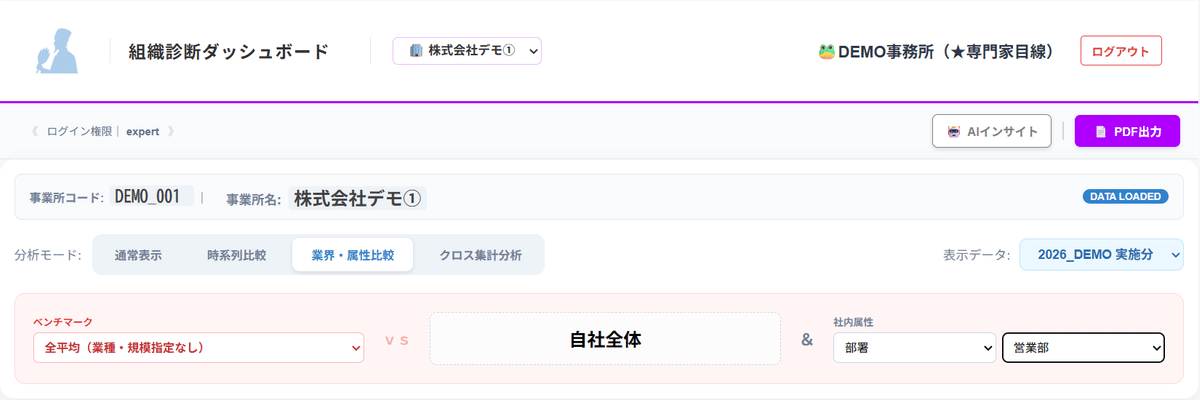This screenshot has width=1200, height=400.
Task: Click the 組織診断ダッシュボード title
Action: pos(228,51)
